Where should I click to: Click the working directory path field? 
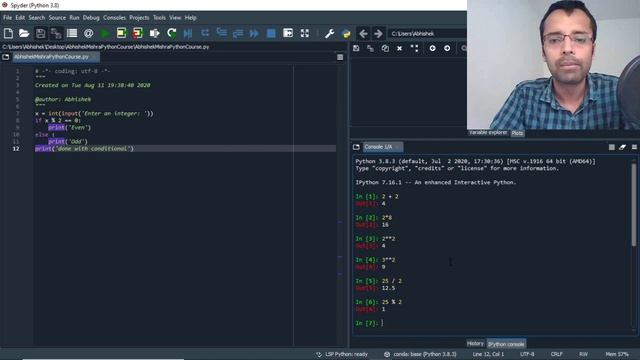(427, 33)
